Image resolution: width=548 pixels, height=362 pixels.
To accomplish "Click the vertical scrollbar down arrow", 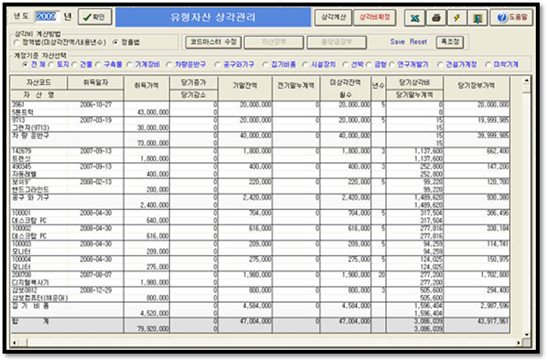I will [526, 334].
